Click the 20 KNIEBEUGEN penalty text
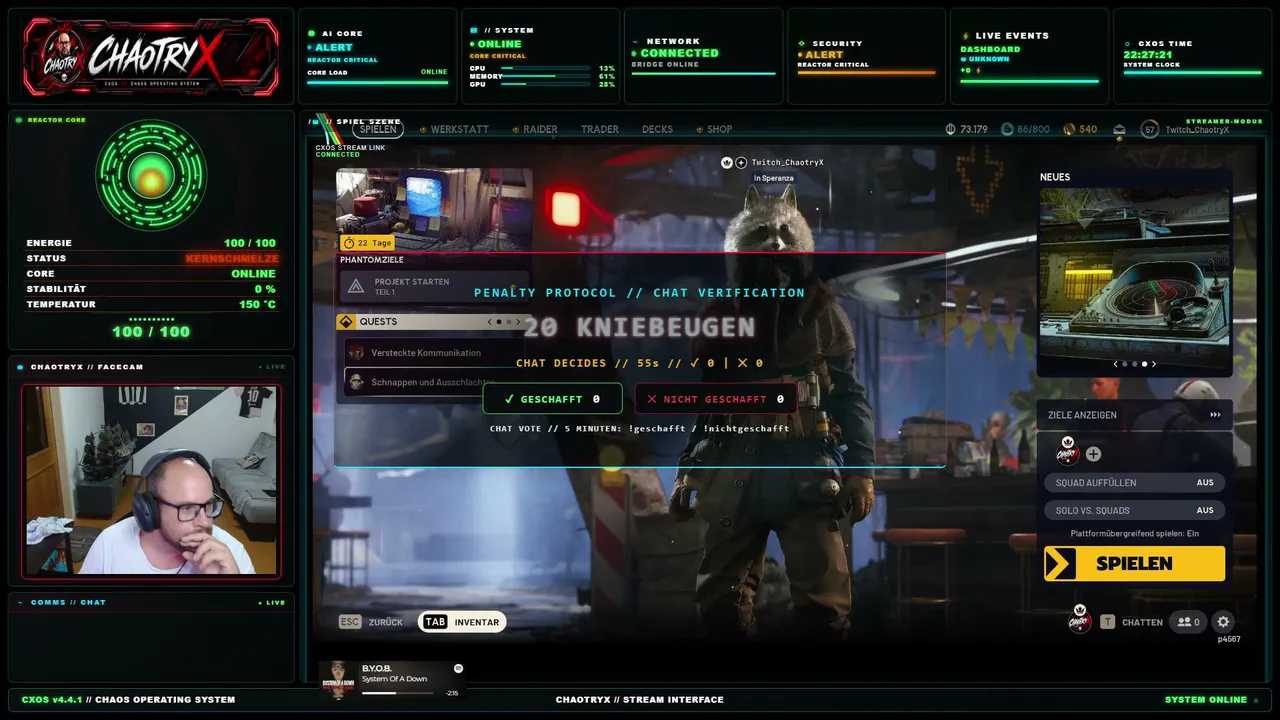1280x720 pixels. coord(639,327)
